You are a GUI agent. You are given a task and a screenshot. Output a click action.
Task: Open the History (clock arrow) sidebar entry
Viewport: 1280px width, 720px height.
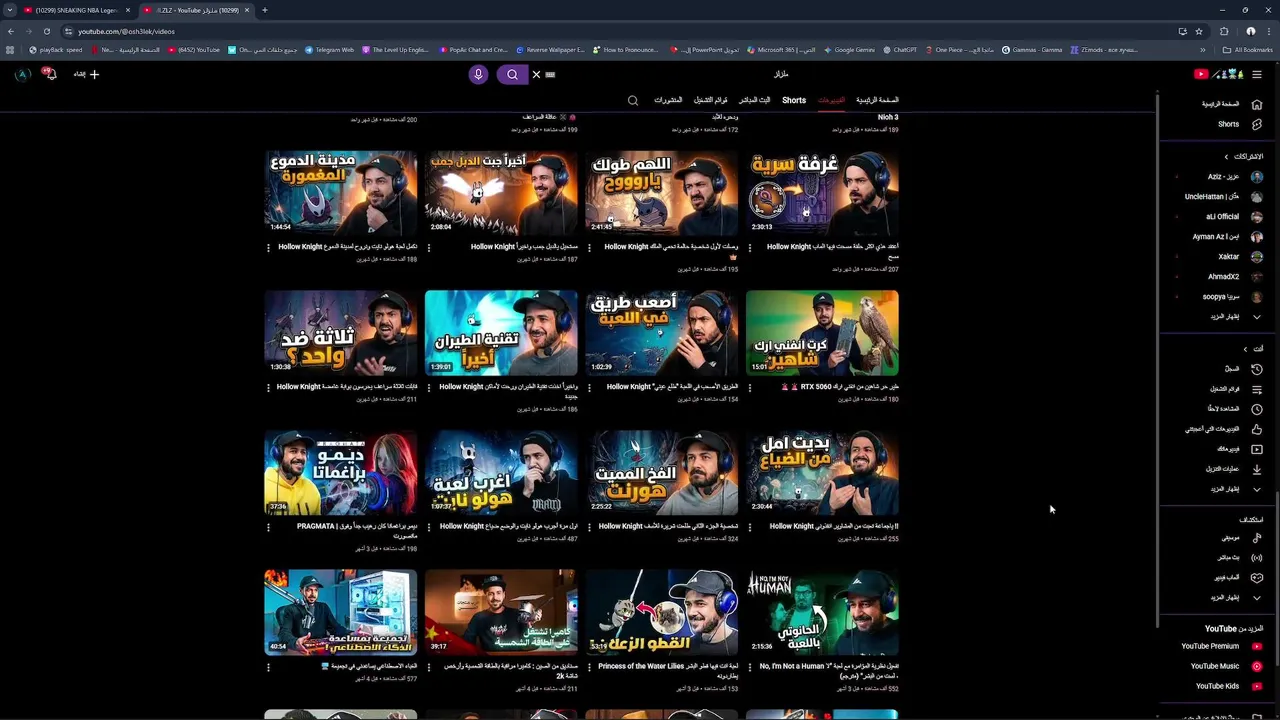(1257, 369)
